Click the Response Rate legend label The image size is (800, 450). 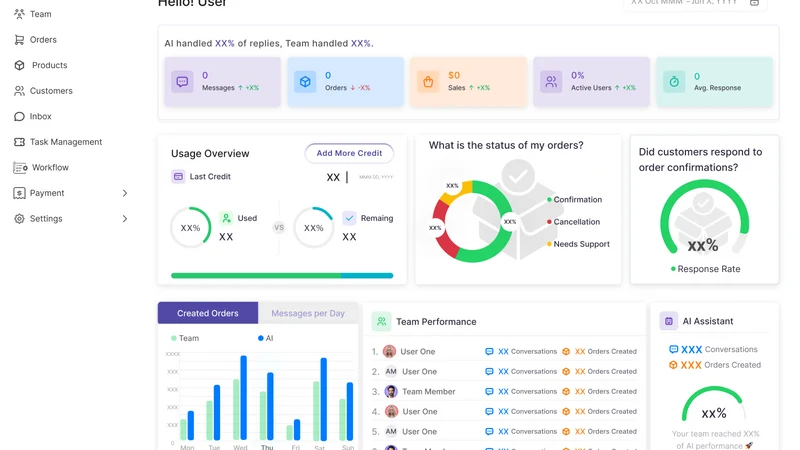(705, 269)
